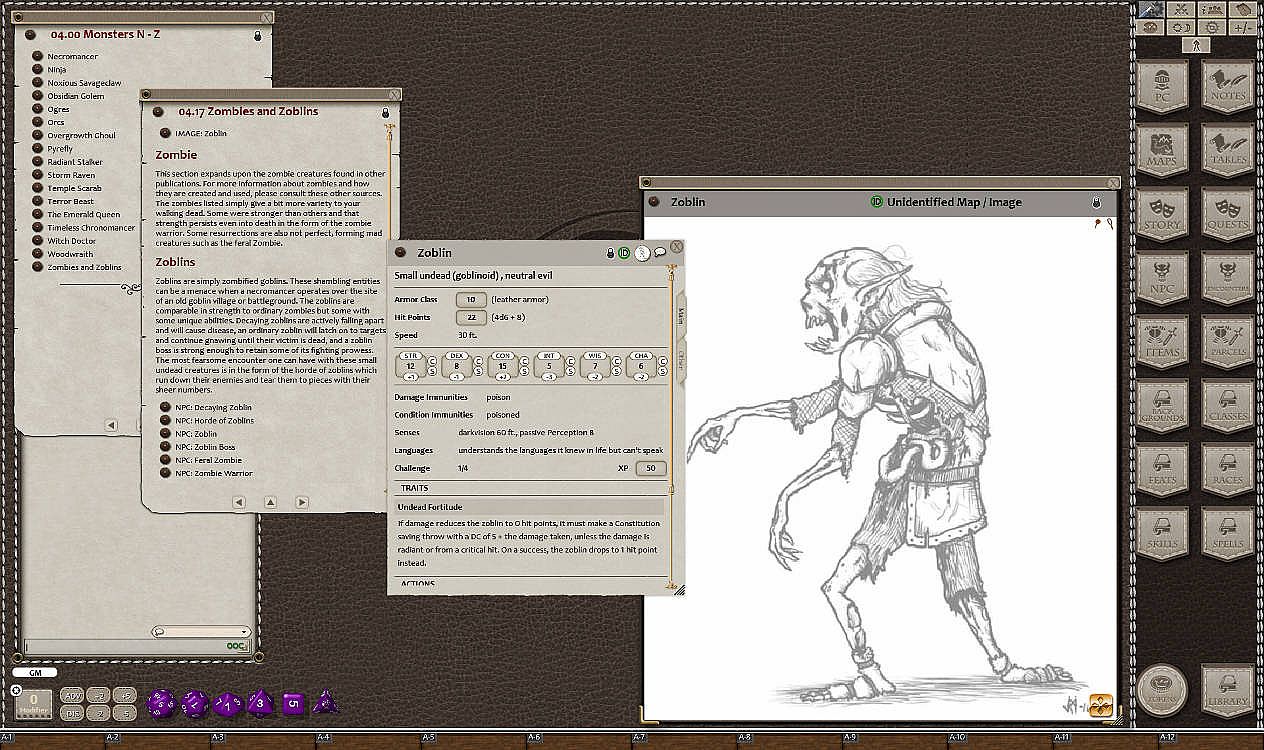Open the Story sidebar panel

coord(1162,215)
